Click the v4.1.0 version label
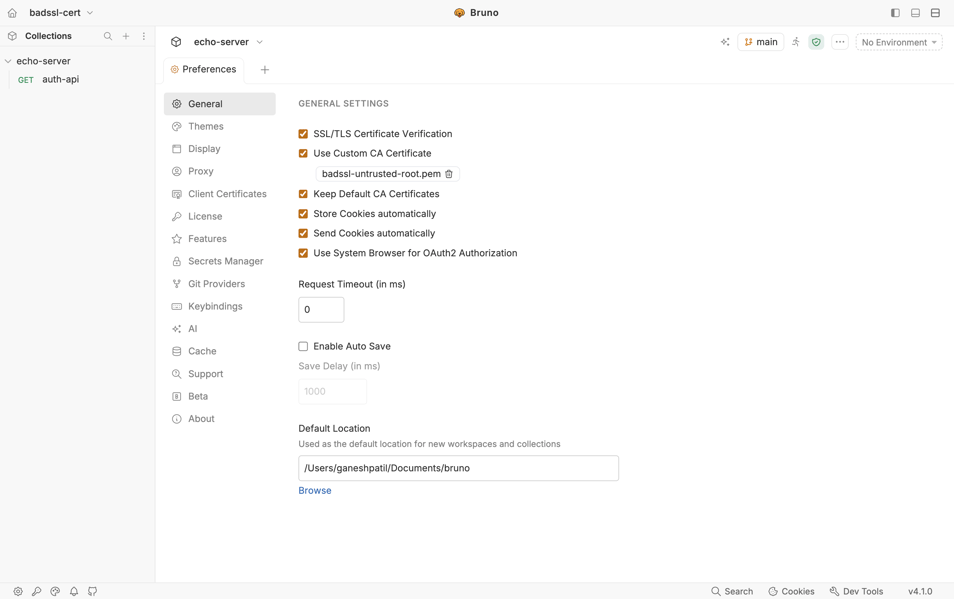Screen dimensions: 954x599 pyautogui.click(x=920, y=591)
